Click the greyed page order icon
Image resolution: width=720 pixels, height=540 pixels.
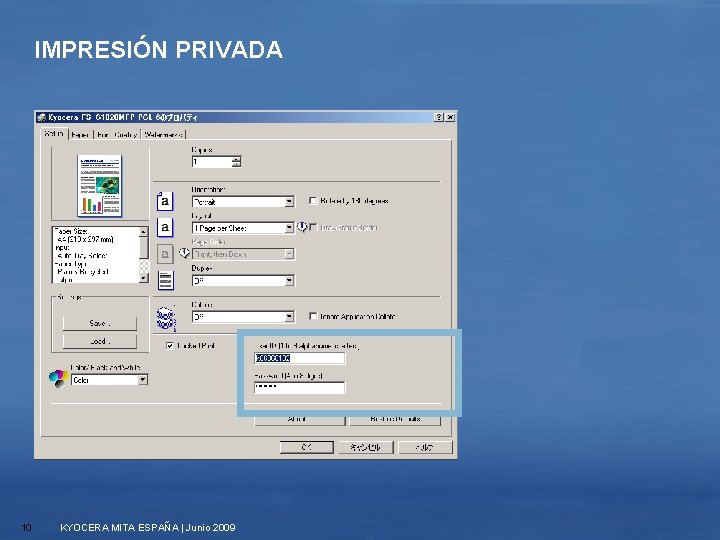(x=165, y=254)
